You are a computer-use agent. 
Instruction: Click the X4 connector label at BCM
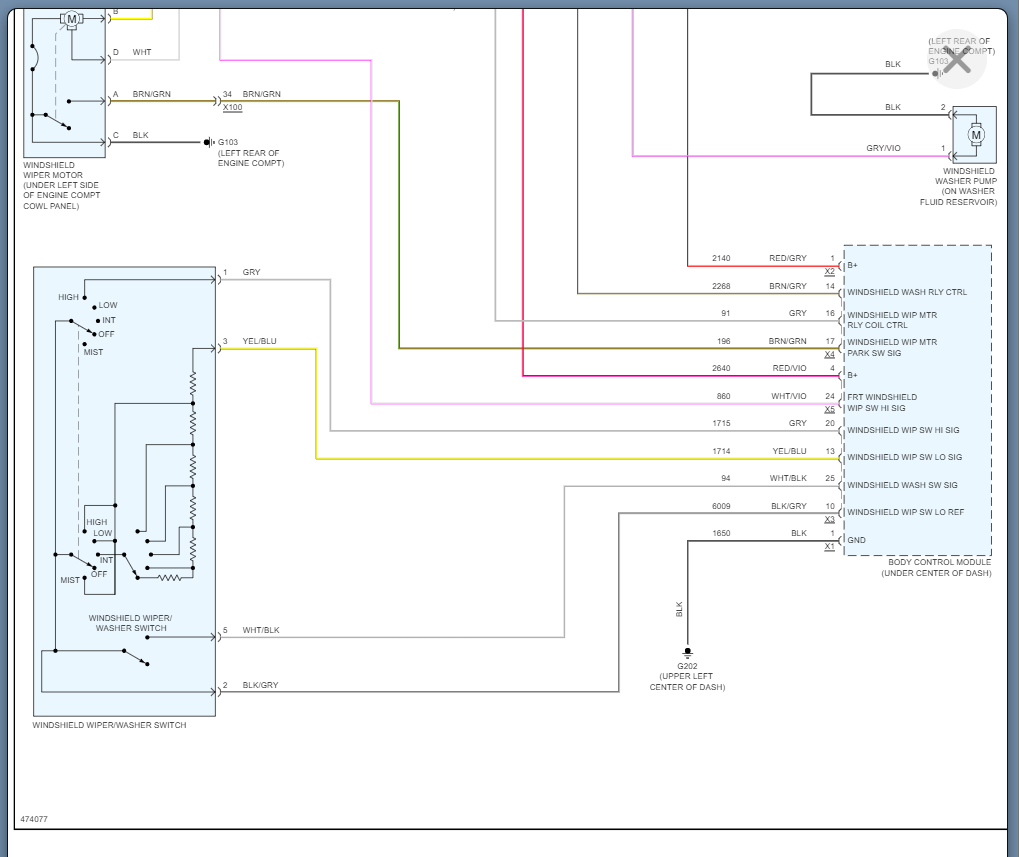[829, 354]
